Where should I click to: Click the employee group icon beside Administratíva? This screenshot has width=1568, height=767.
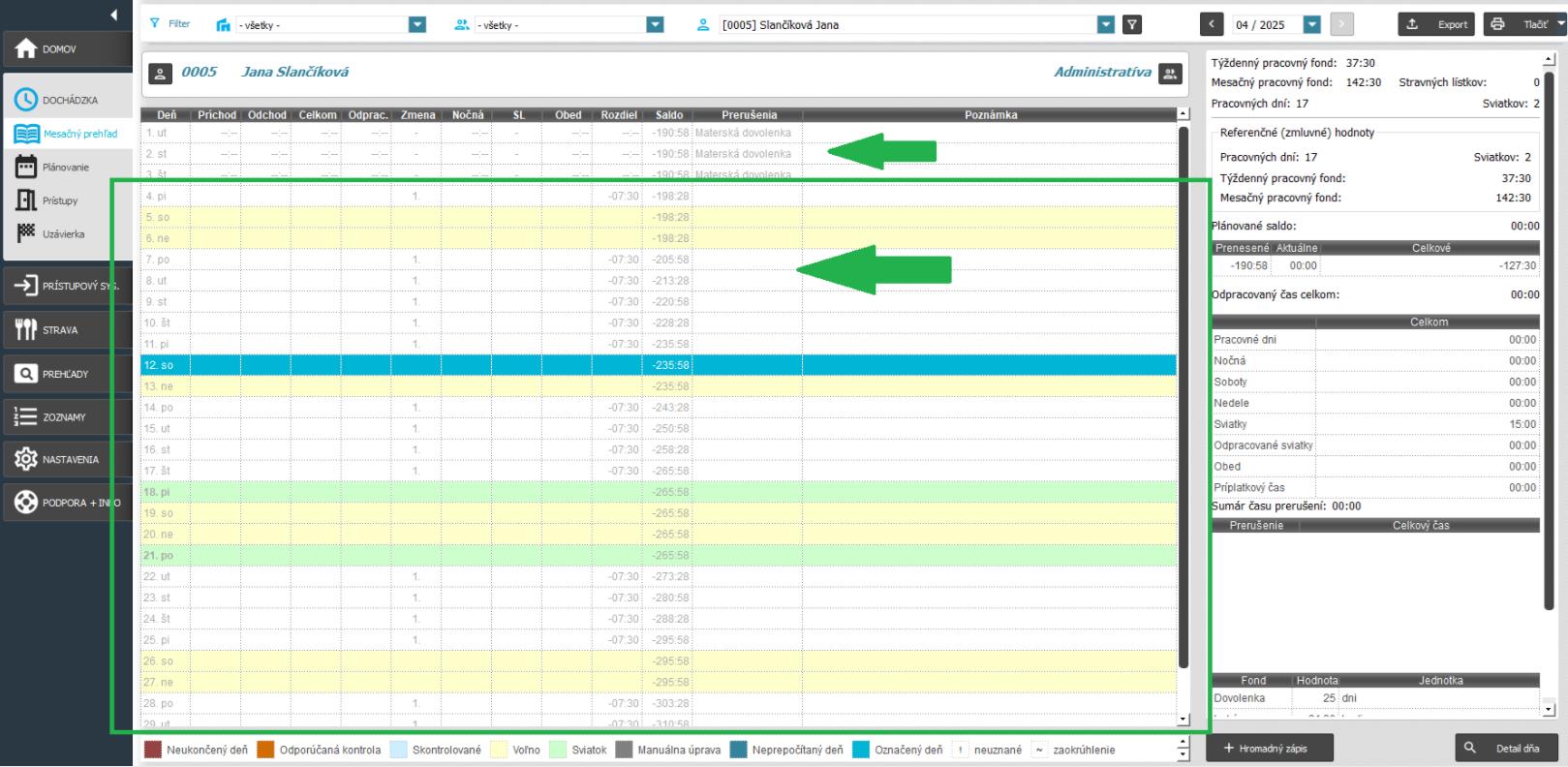1171,73
